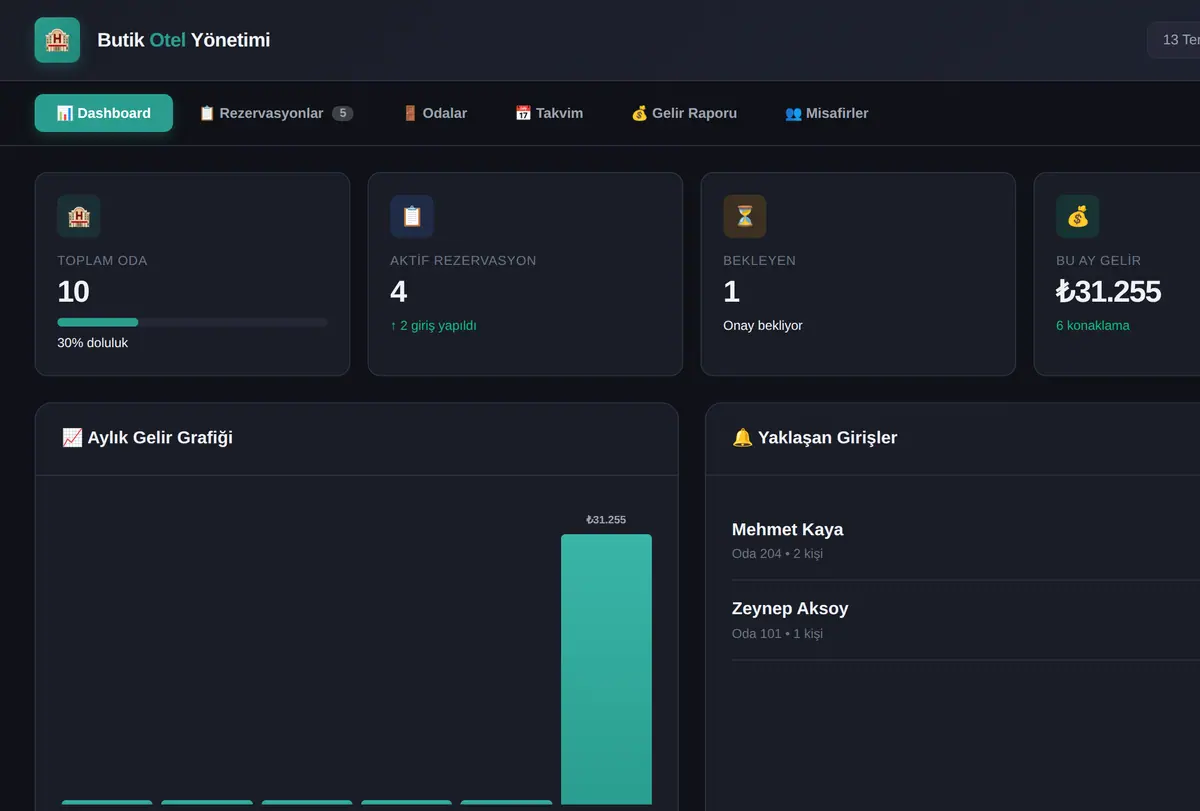
Task: Click the money bag icon on Bu Ay Gelir card
Action: point(1078,216)
